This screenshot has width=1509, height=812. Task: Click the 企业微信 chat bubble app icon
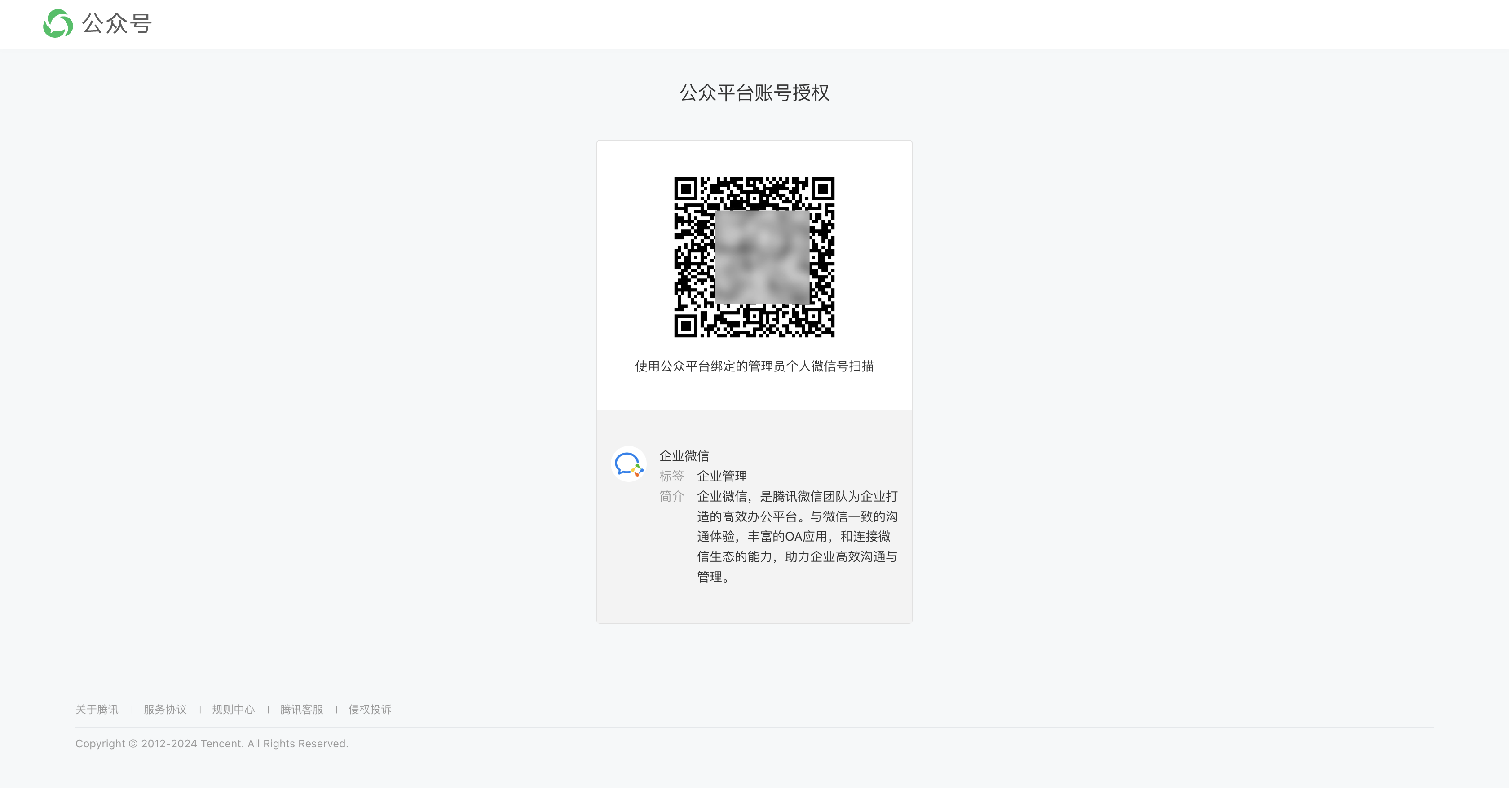coord(629,464)
